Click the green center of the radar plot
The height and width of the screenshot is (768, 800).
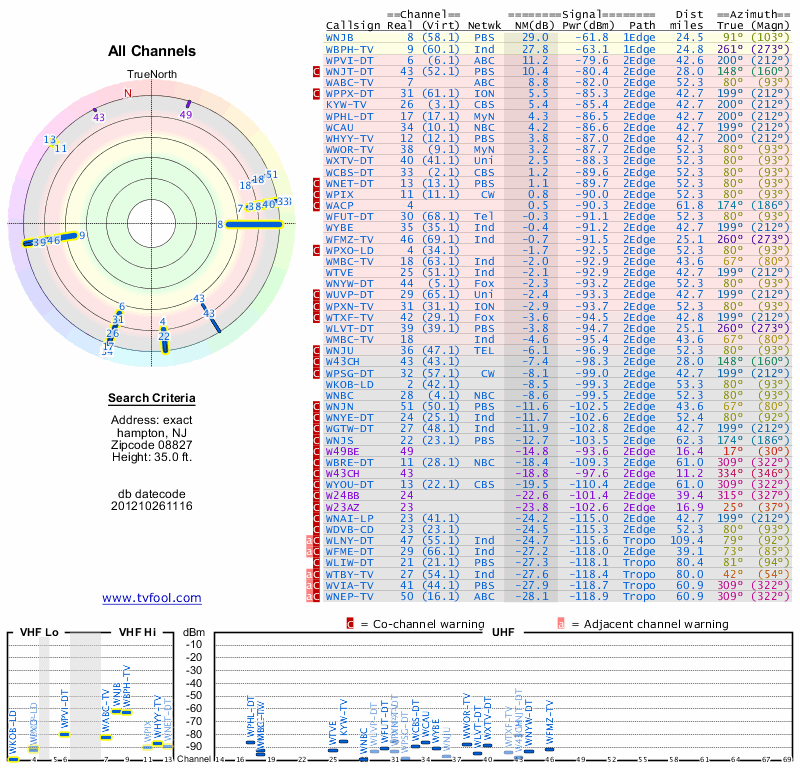tap(150, 223)
